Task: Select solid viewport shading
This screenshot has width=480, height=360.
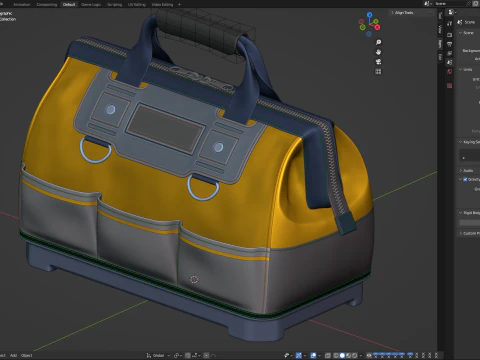Action: (x=342, y=355)
